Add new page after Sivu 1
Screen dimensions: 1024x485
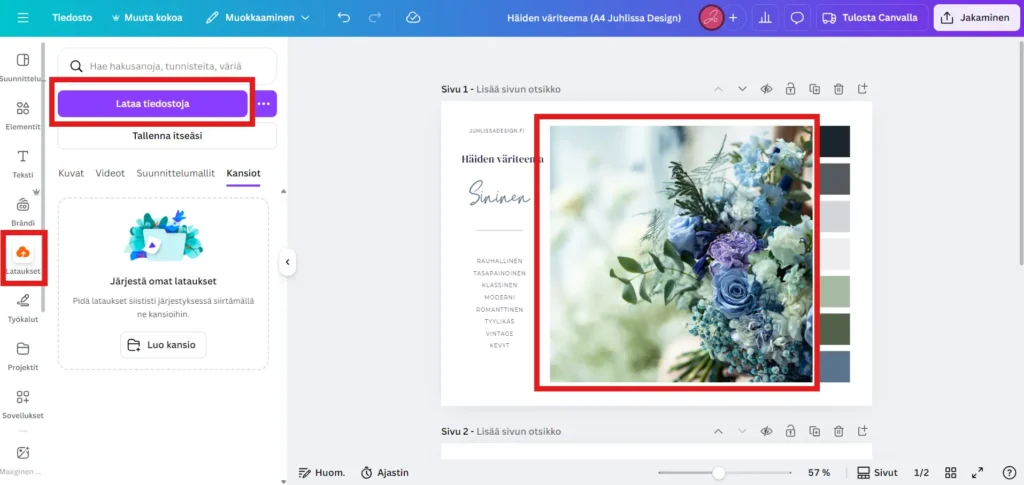pos(863,89)
